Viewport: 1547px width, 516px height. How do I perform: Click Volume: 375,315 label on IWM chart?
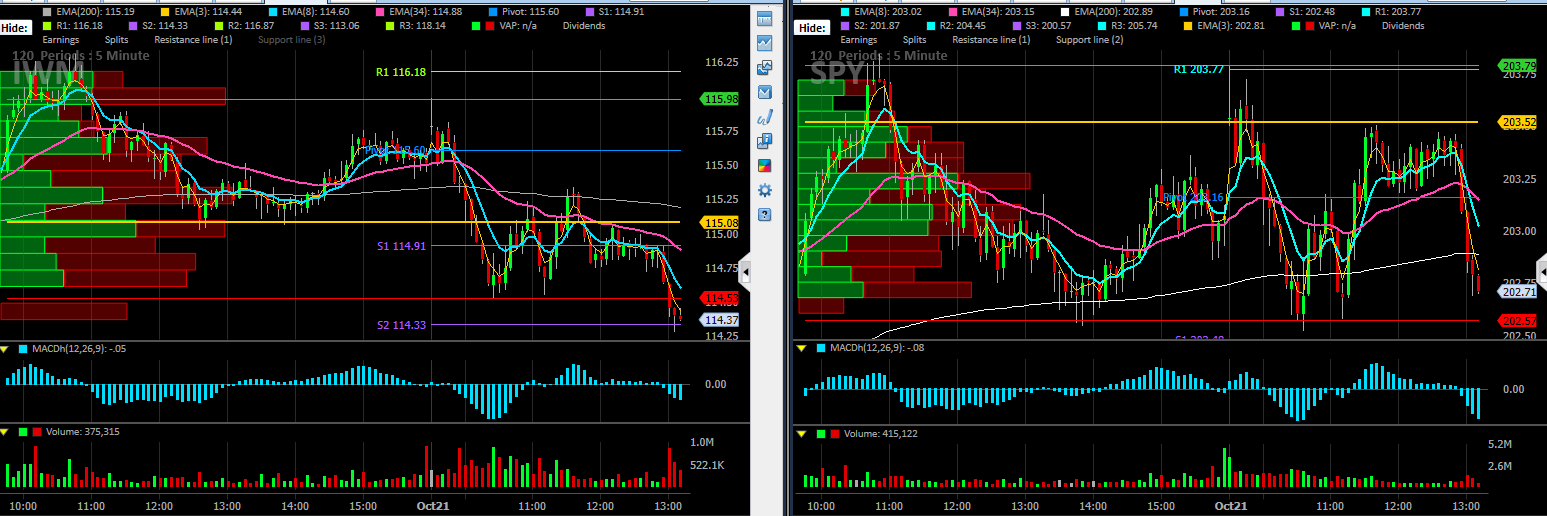(x=83, y=432)
